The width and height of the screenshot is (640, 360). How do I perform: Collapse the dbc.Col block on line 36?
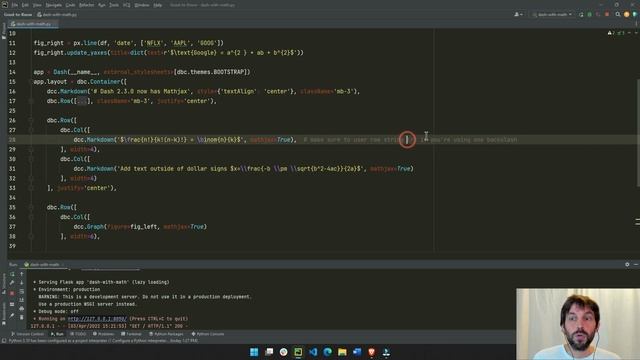pyautogui.click(x=31, y=217)
